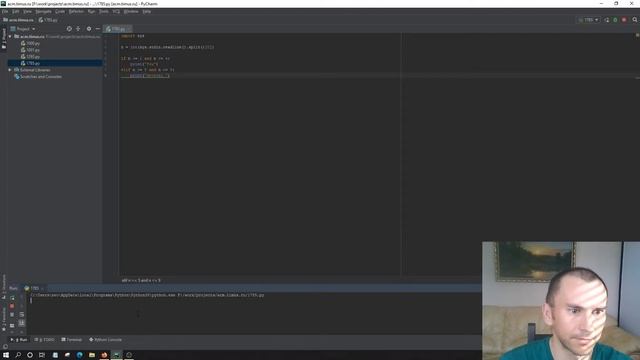The width and height of the screenshot is (640, 360).
Task: Click the rerun icon in Run panel
Action: (x=12, y=297)
